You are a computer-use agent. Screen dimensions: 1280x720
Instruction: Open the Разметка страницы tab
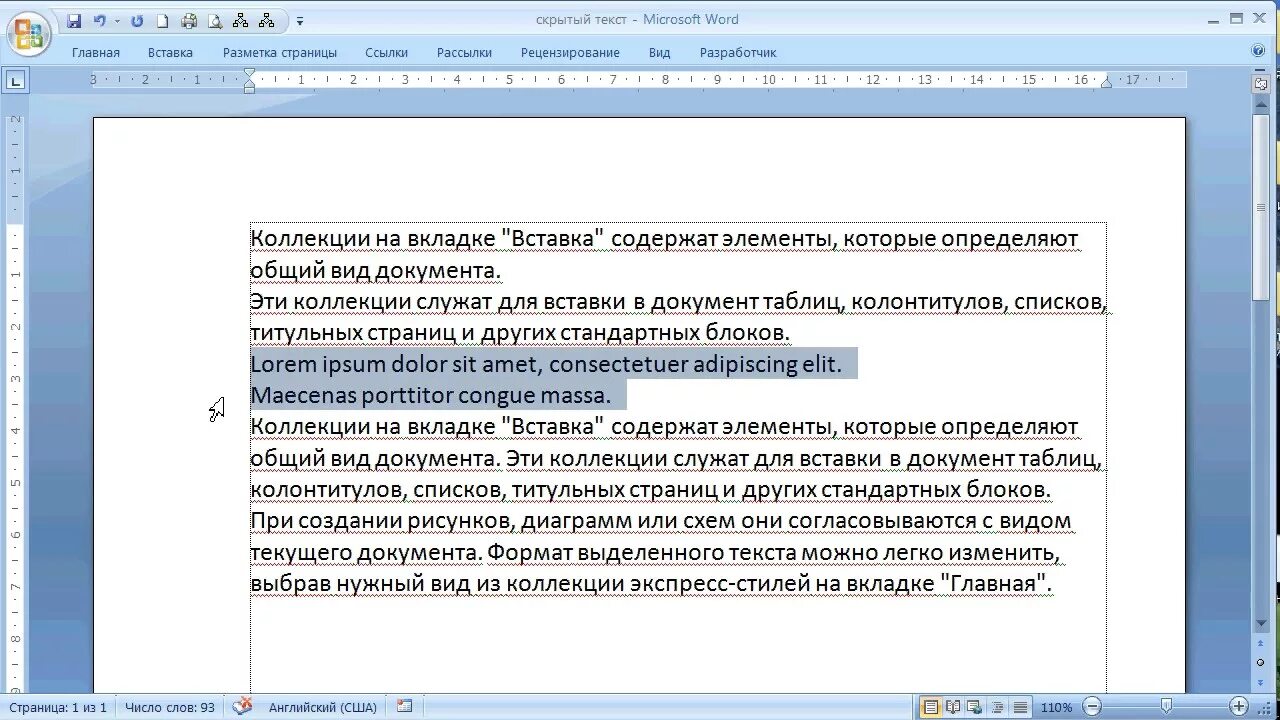(280, 53)
